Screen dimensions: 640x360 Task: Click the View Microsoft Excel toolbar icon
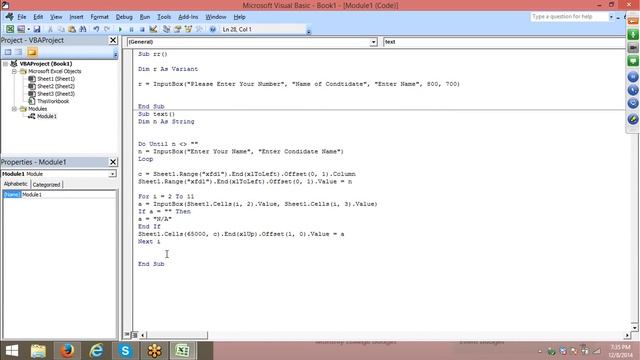(10, 29)
